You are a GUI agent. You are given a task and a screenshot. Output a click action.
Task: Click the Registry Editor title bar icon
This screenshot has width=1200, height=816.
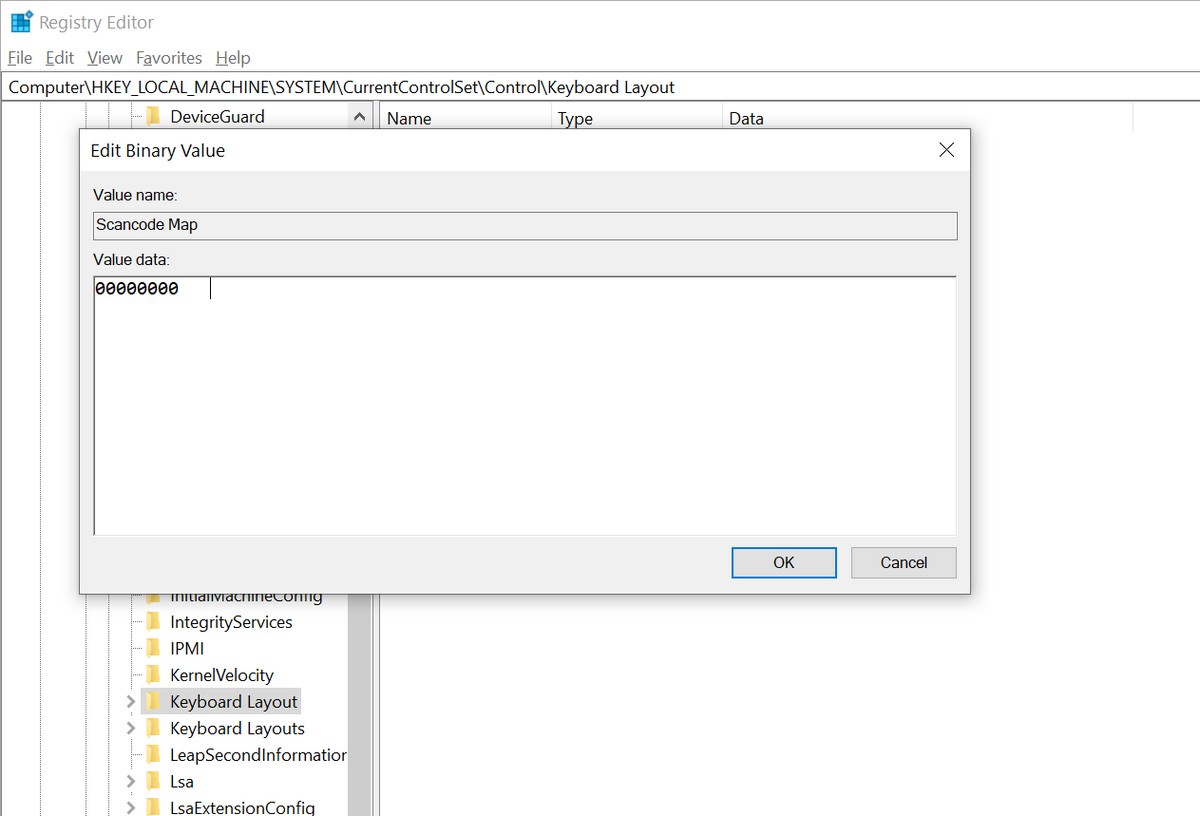pyautogui.click(x=21, y=22)
